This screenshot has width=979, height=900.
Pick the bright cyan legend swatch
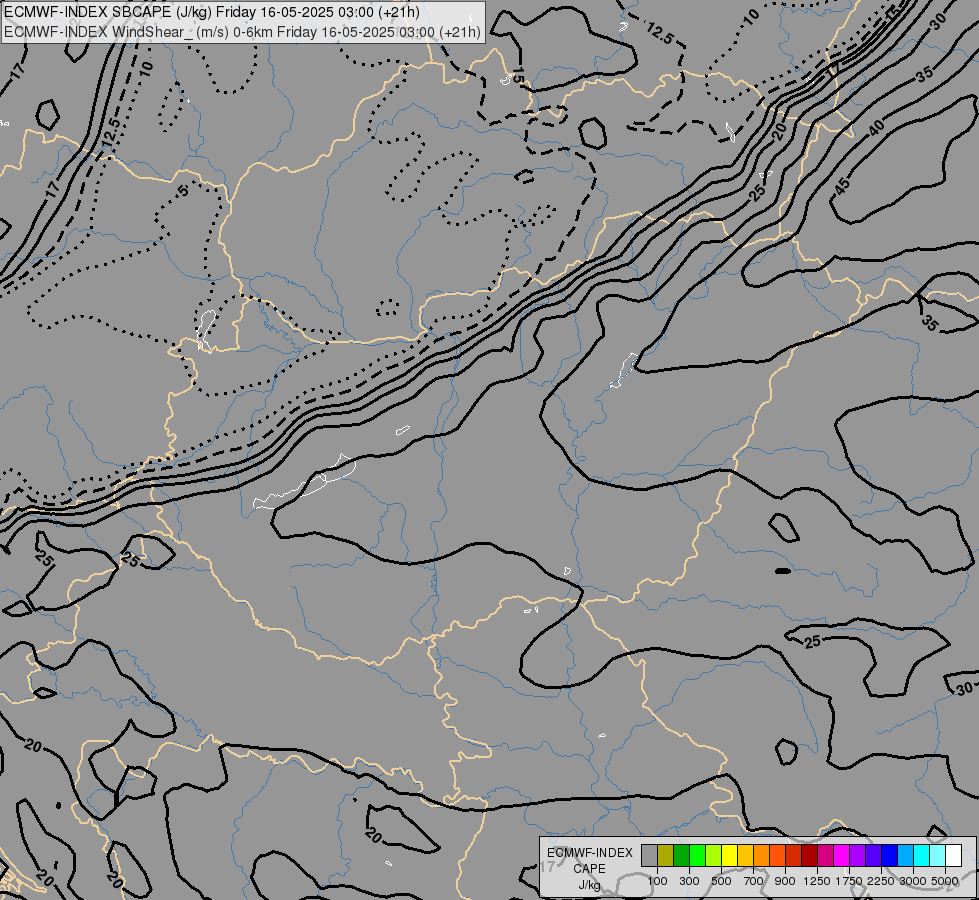click(921, 856)
